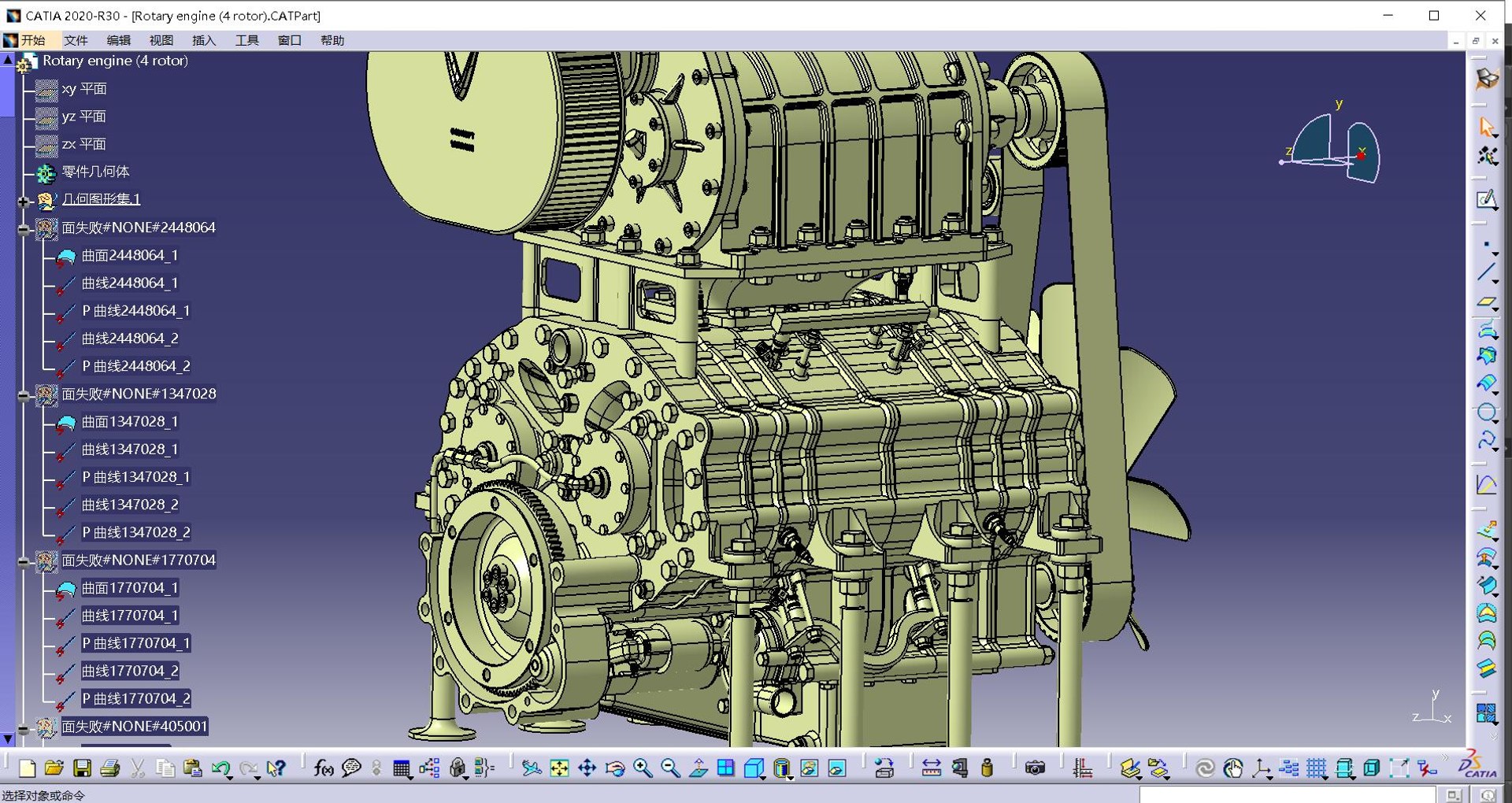Select the 曲面2448064_1 tree item
The image size is (1512, 803).
pyautogui.click(x=130, y=255)
